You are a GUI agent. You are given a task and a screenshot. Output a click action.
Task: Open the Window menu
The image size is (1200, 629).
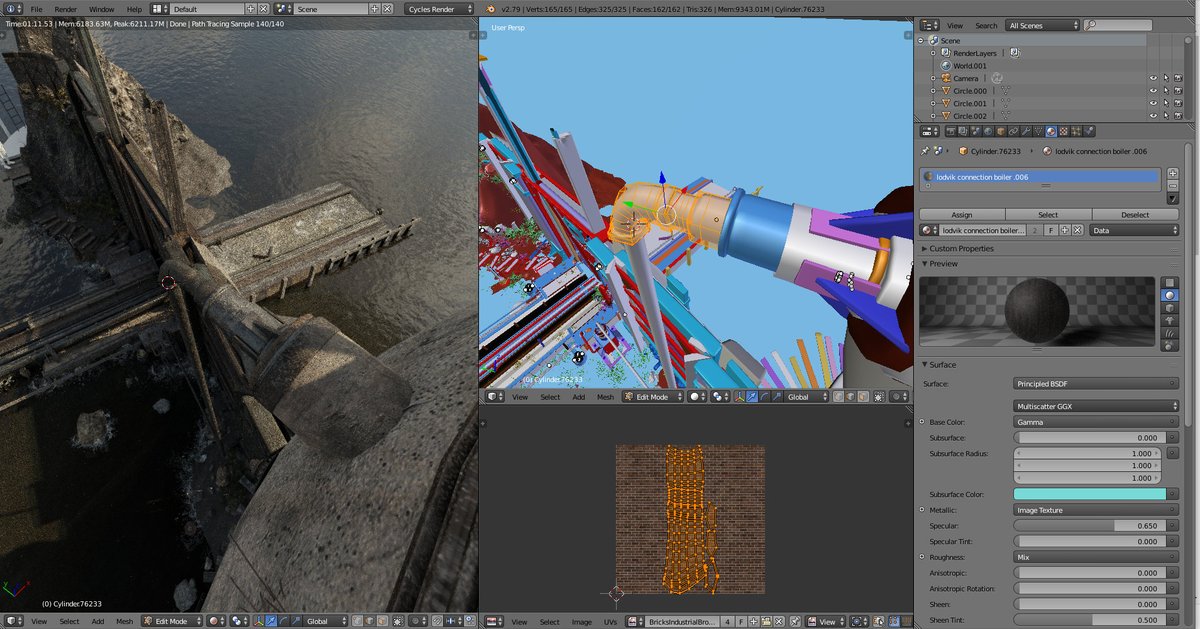pyautogui.click(x=101, y=9)
